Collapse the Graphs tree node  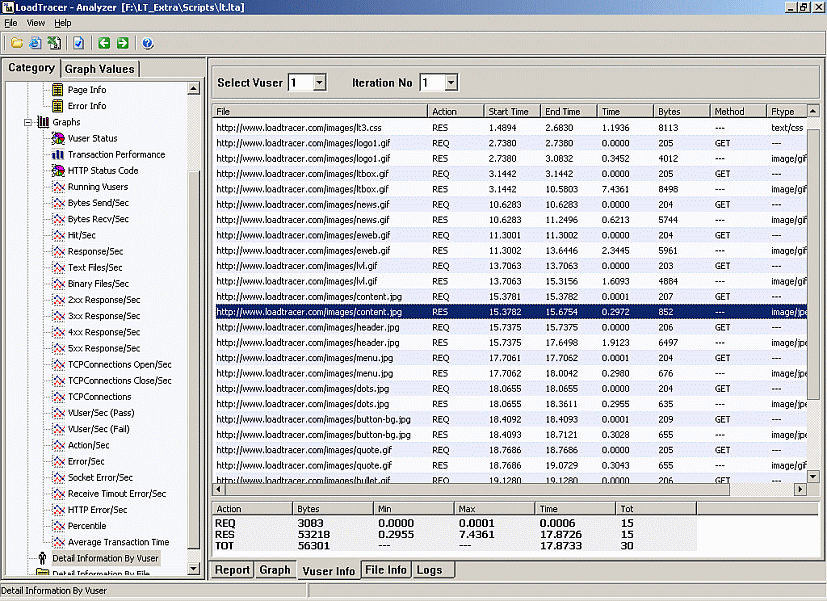click(27, 122)
